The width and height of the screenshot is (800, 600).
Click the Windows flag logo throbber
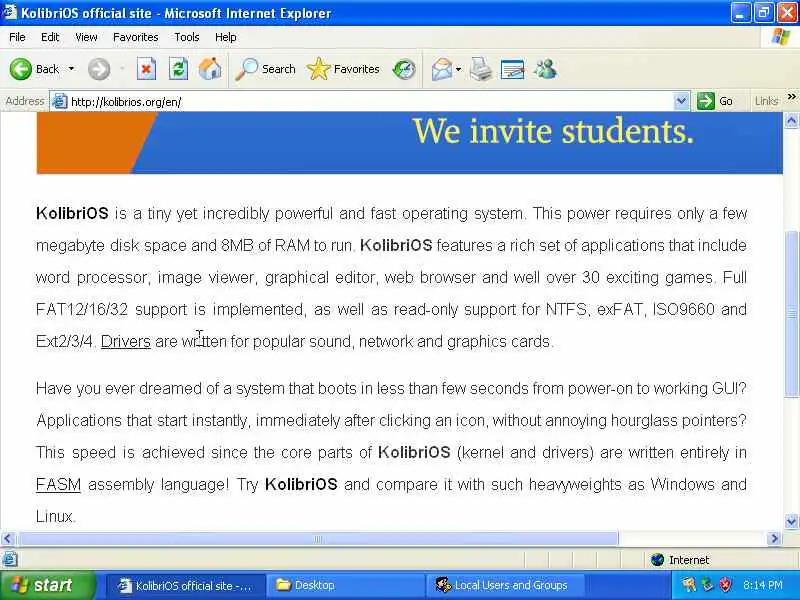[781, 37]
